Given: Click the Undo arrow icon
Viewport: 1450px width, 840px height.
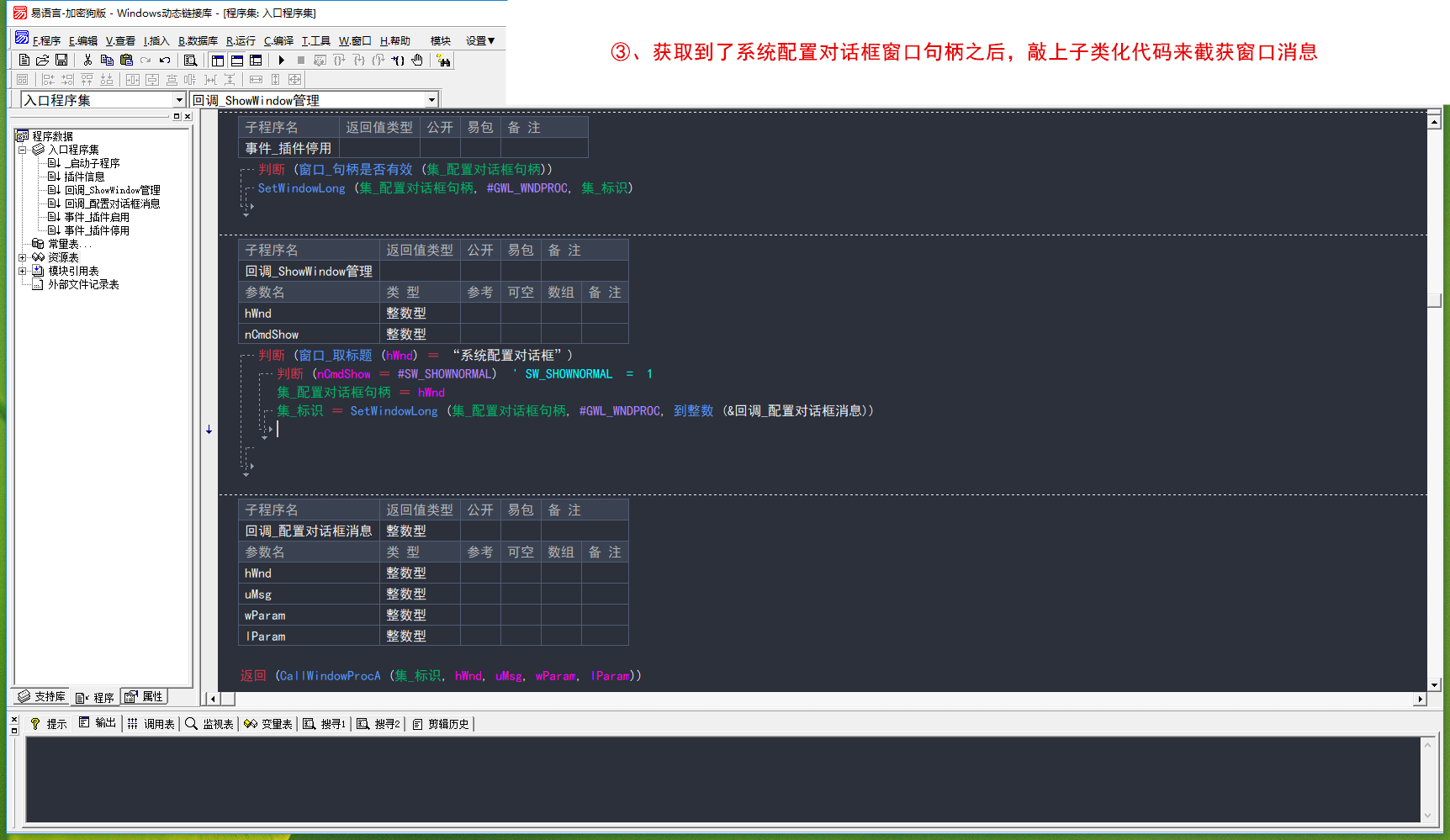Looking at the screenshot, I should tap(165, 61).
